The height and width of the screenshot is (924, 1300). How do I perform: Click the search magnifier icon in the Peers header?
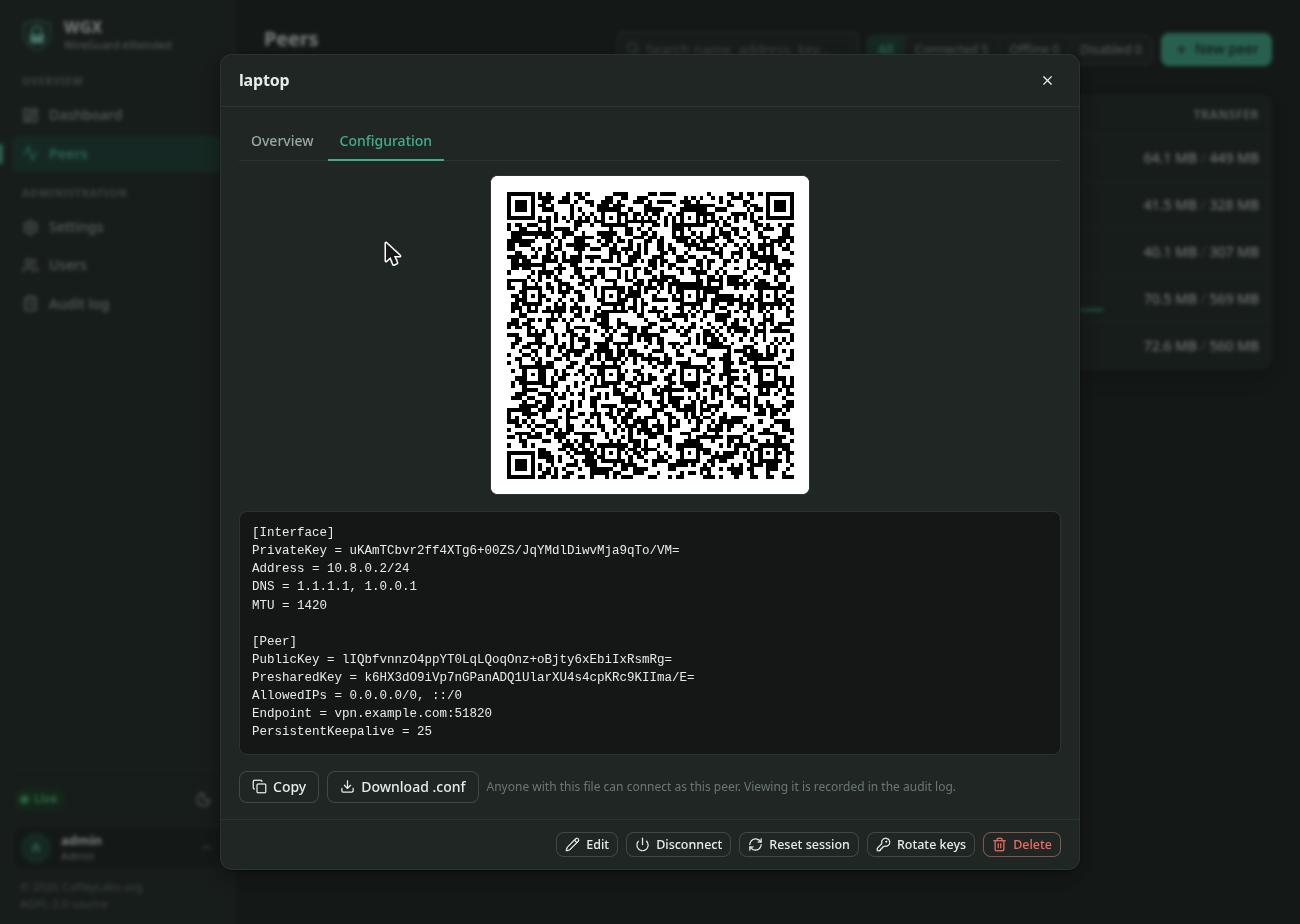pyautogui.click(x=633, y=49)
